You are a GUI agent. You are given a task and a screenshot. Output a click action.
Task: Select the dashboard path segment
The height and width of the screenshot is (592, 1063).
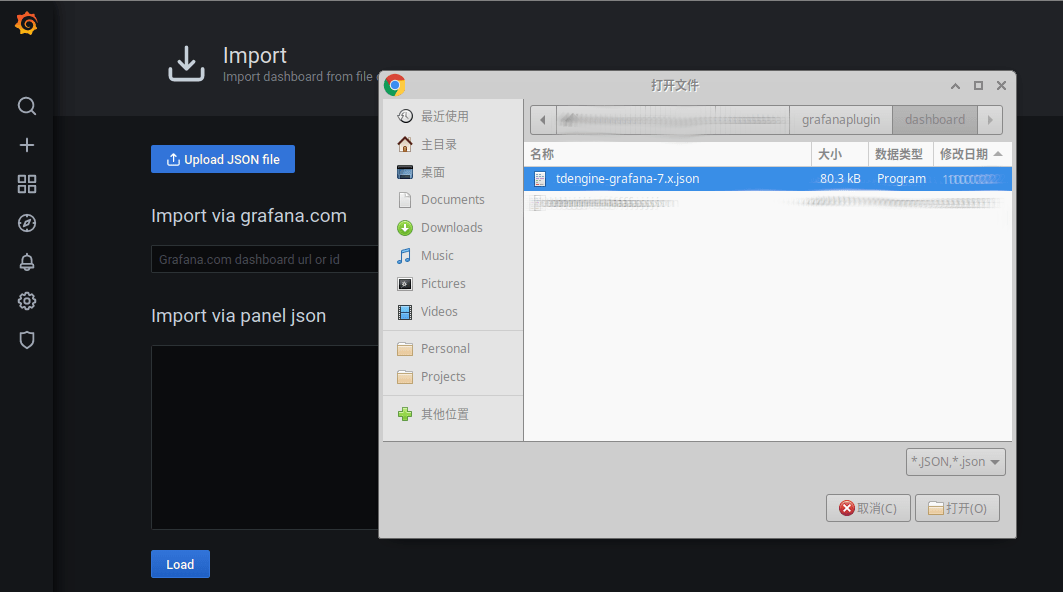[934, 120]
